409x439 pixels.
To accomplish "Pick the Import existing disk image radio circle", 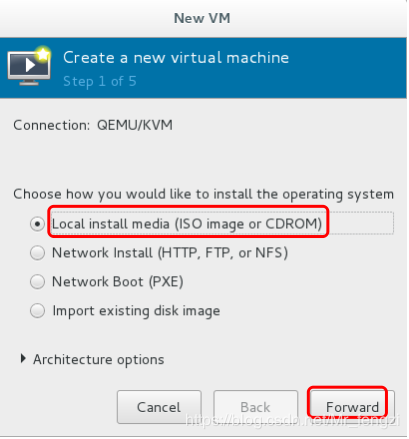I will tap(37, 311).
